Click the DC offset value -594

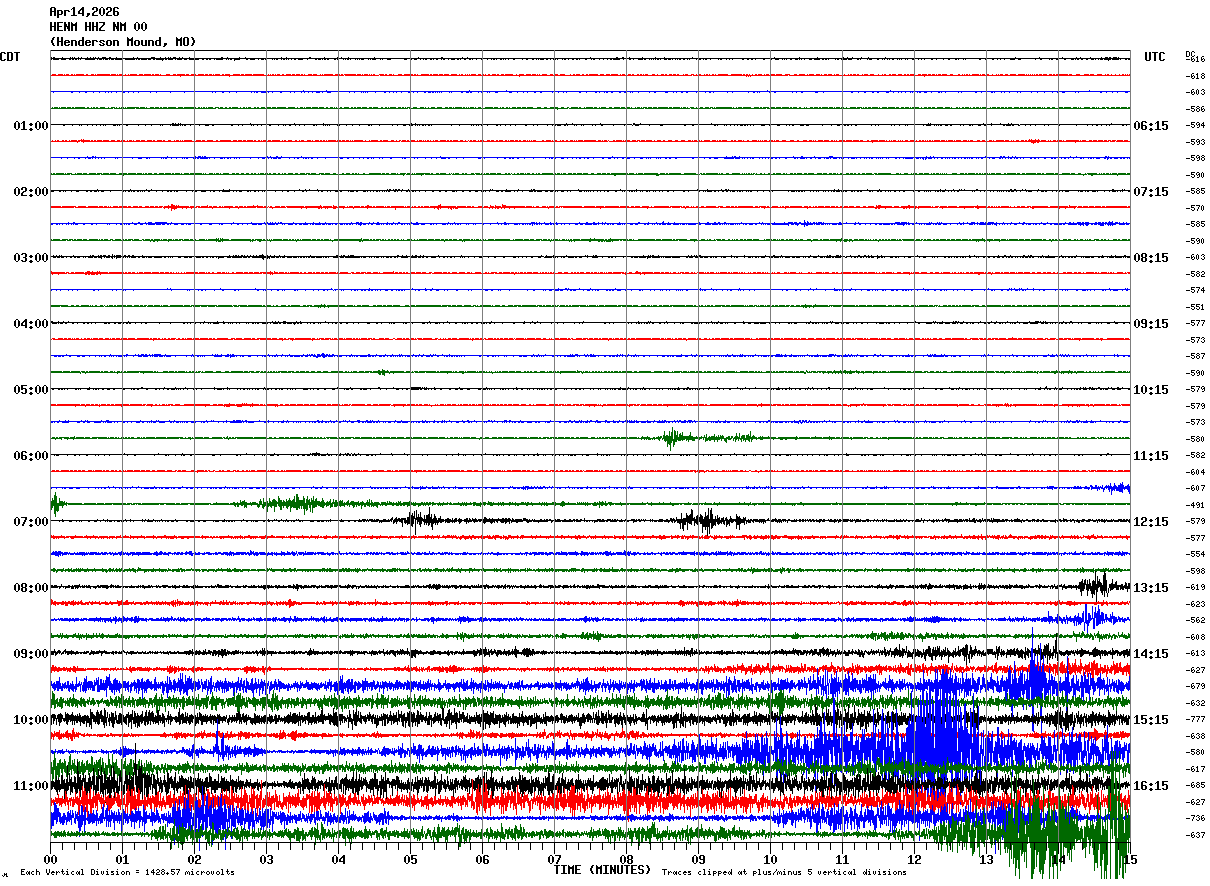[1195, 125]
